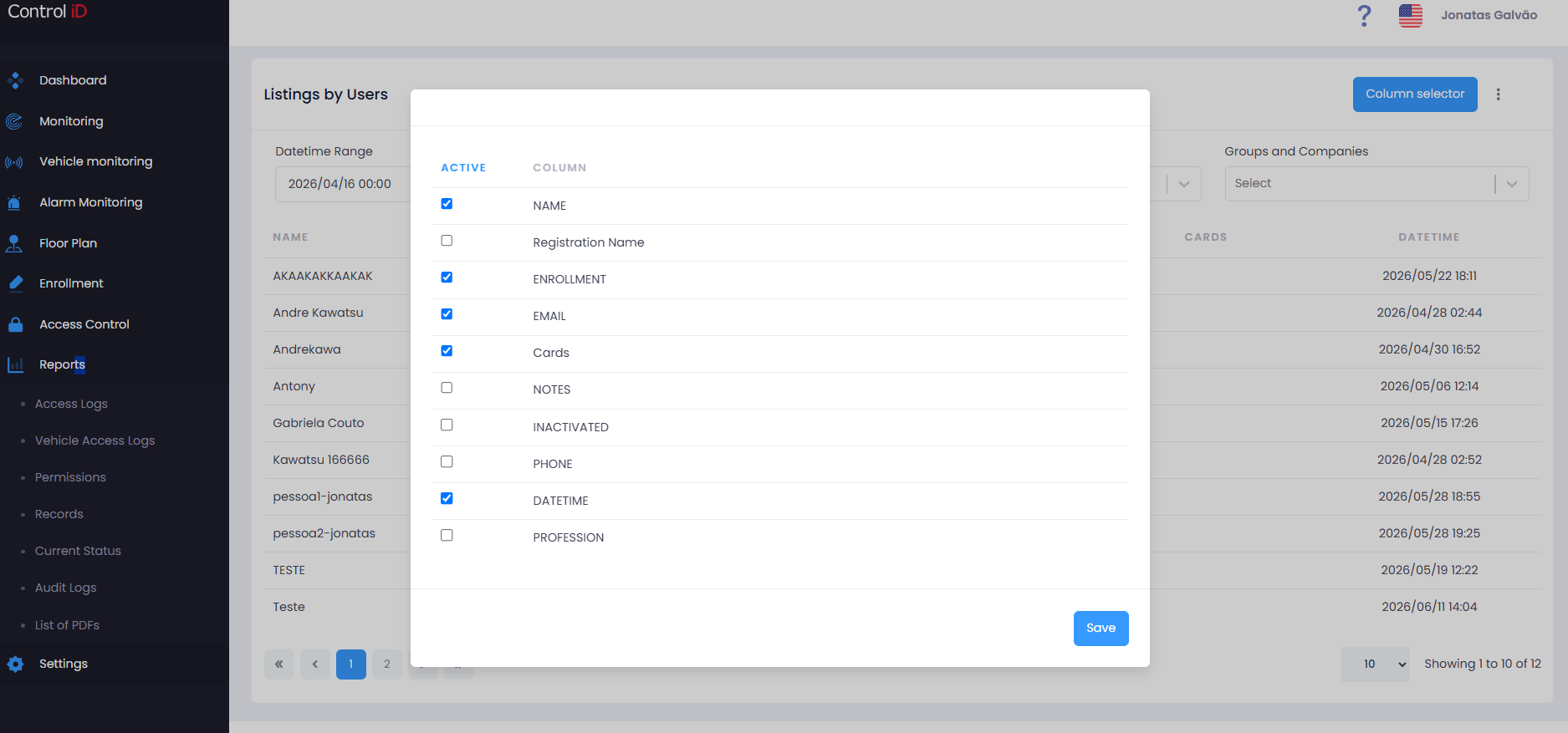
Task: Open the Dashboard menu label
Action: [73, 80]
